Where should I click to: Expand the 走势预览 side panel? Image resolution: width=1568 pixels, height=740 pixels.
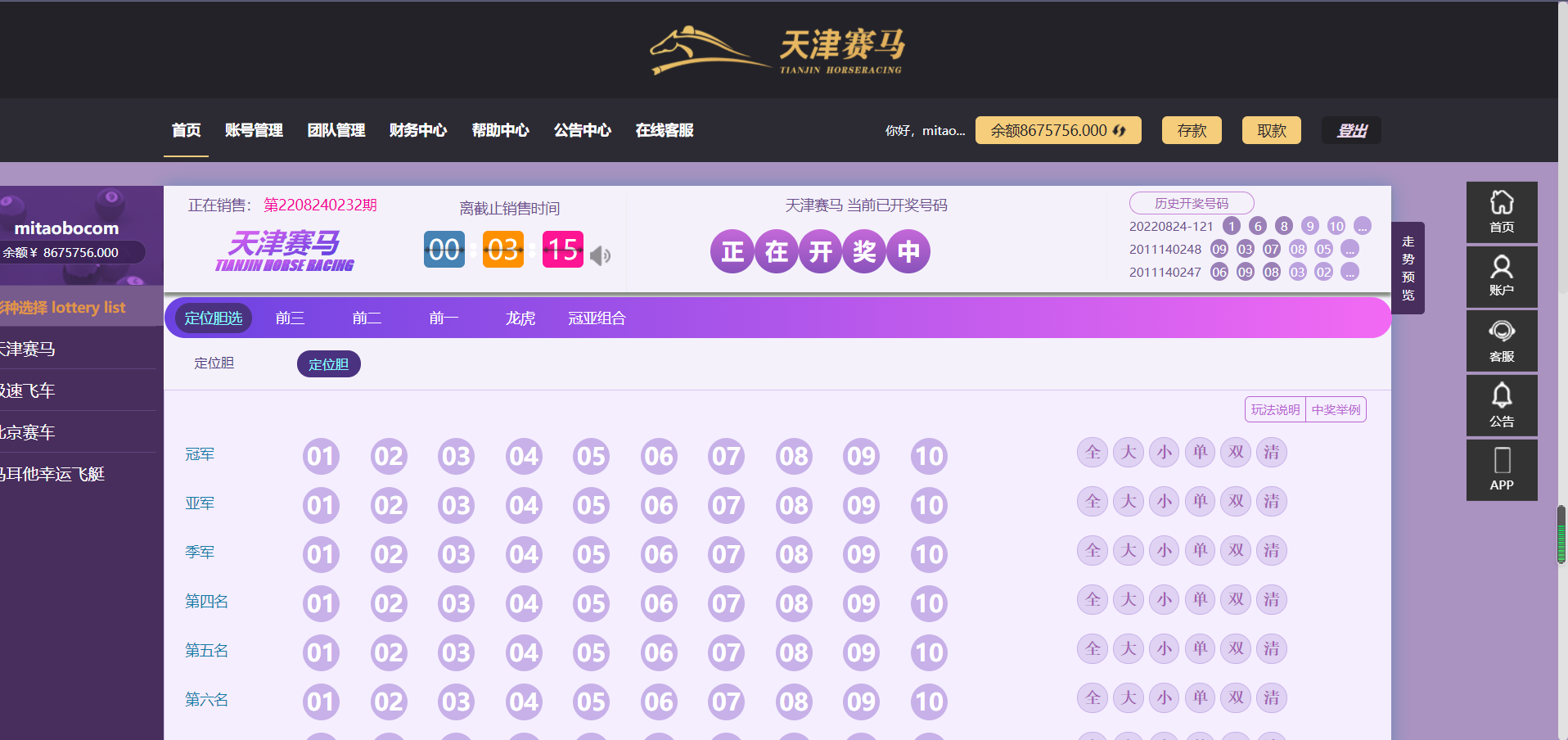(1408, 268)
